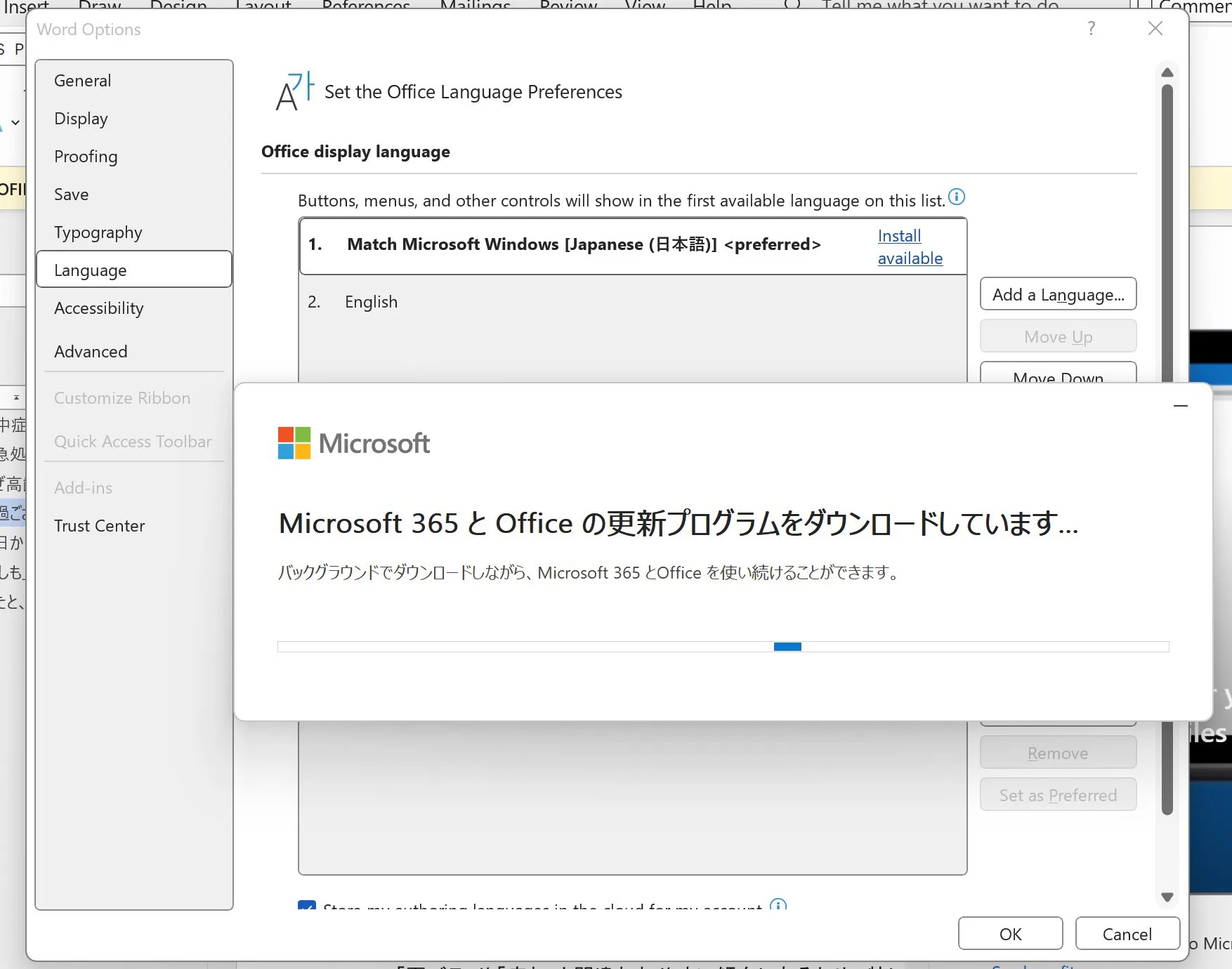Click the scroll down arrow in options pane
This screenshot has height=969, width=1232.
[1167, 897]
